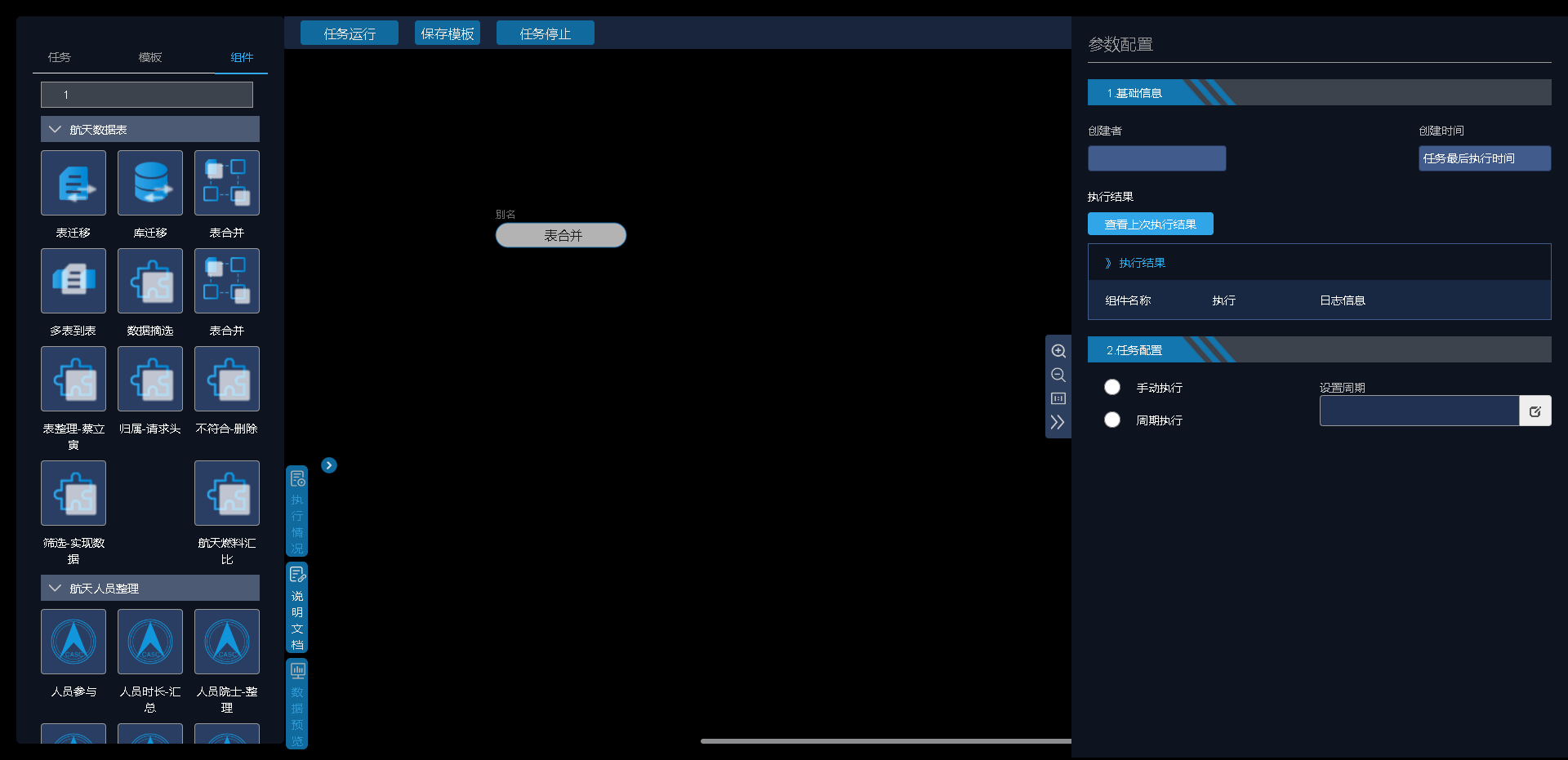Viewport: 1568px width, 760px height.
Task: Open the 说明文档 side panel tab
Action: point(297,607)
